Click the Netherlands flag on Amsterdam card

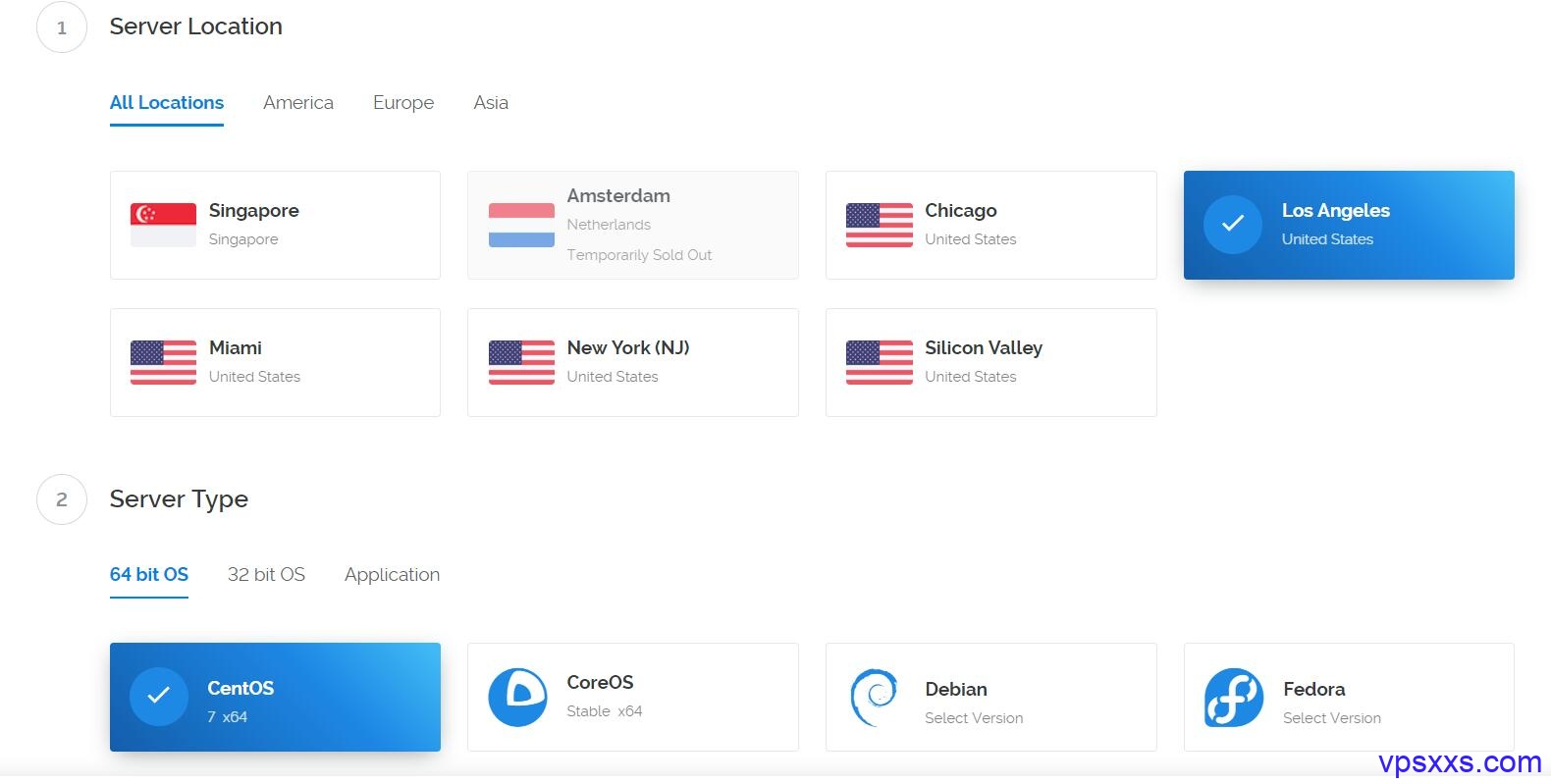coord(521,225)
